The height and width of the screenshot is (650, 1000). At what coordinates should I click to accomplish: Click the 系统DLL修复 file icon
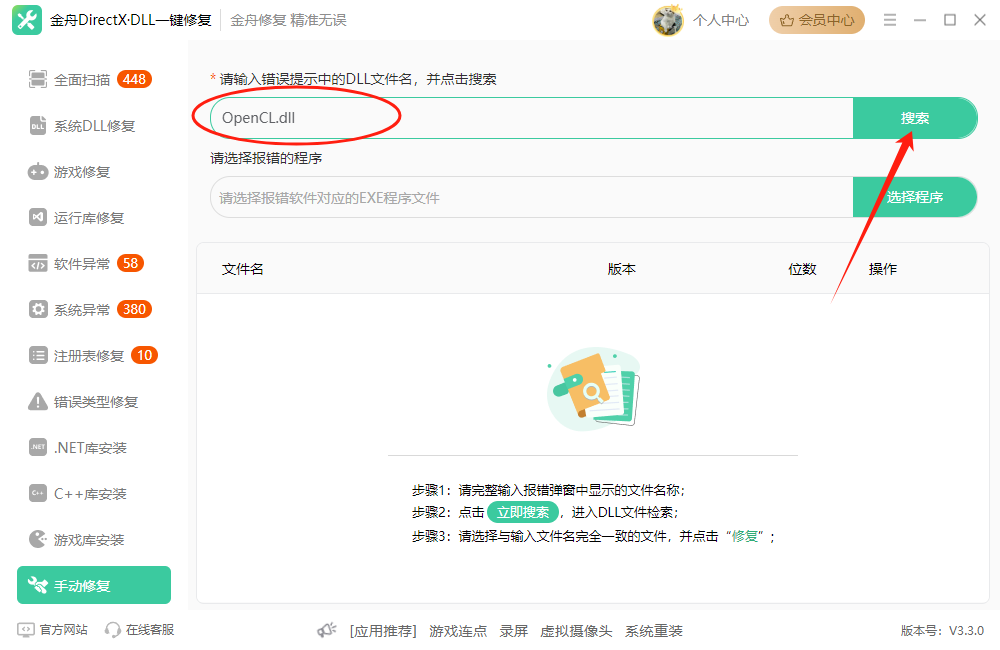38,126
